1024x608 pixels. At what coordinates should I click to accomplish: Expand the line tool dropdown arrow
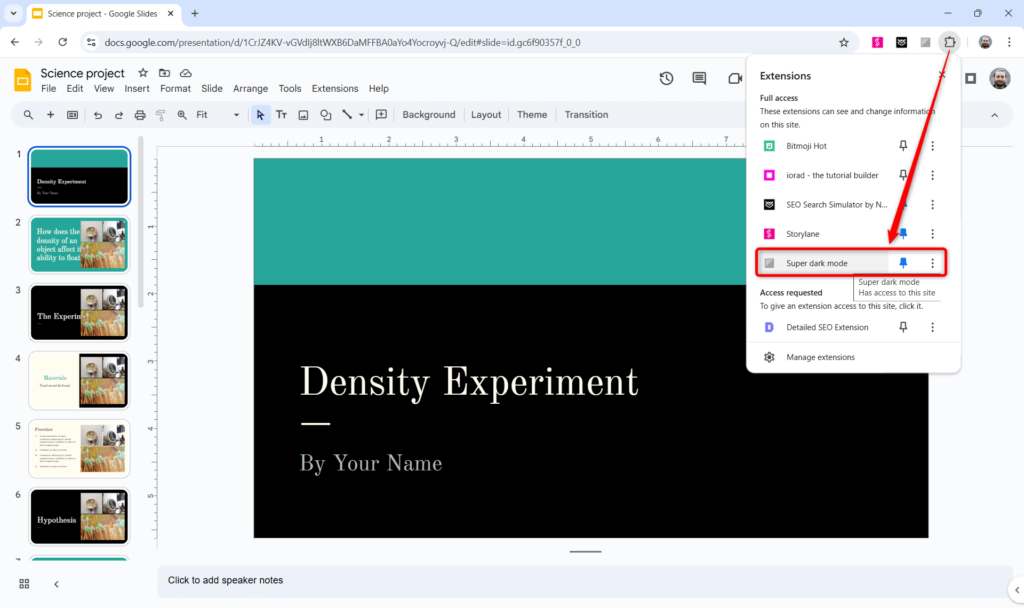360,114
